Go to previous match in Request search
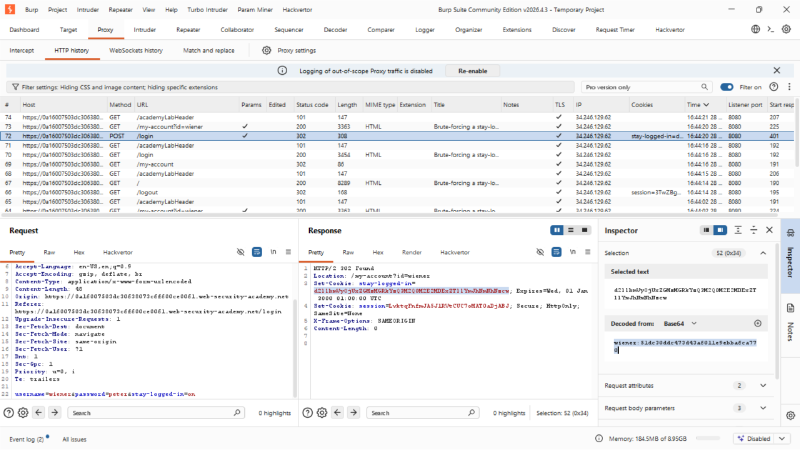This screenshot has width=800, height=450. click(x=39, y=413)
